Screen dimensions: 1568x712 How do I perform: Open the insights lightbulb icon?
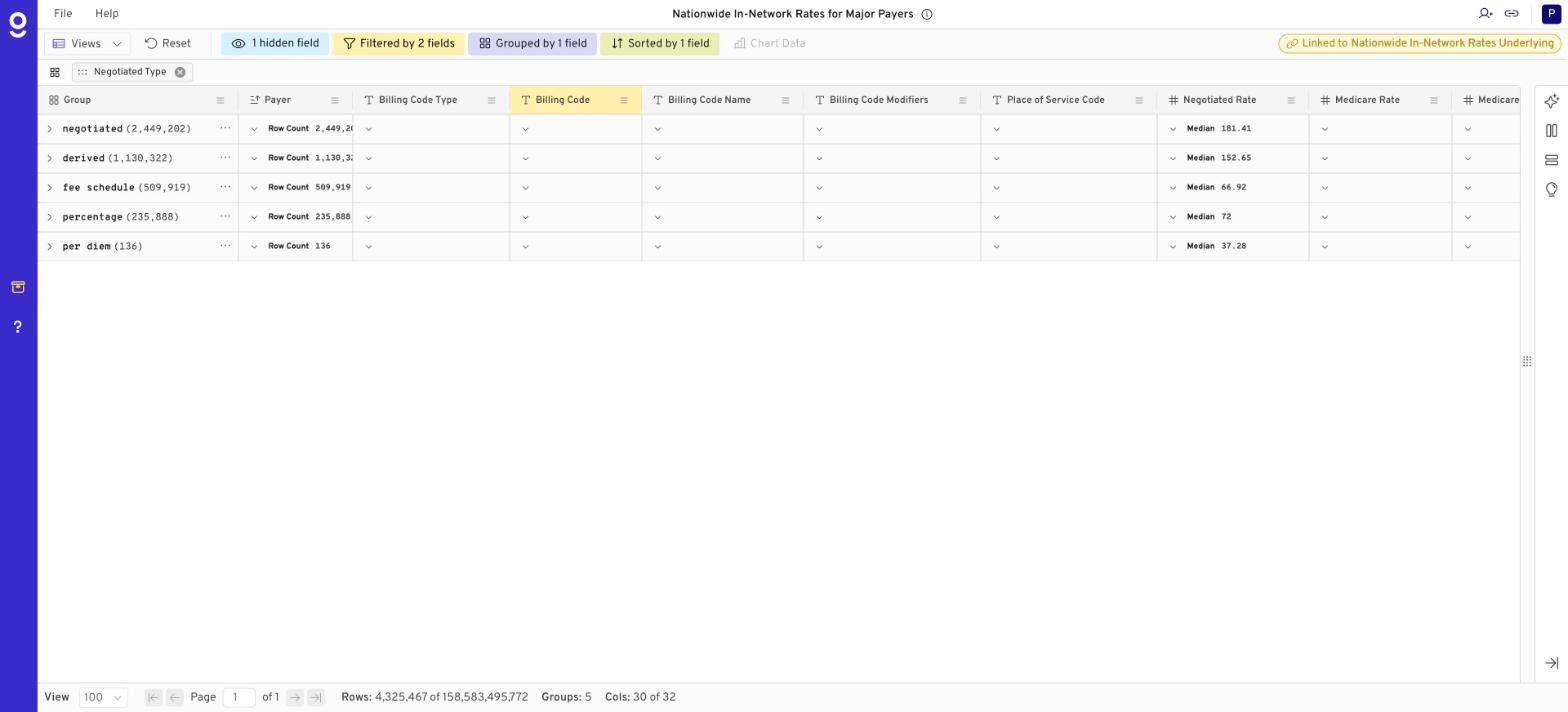coord(1551,190)
